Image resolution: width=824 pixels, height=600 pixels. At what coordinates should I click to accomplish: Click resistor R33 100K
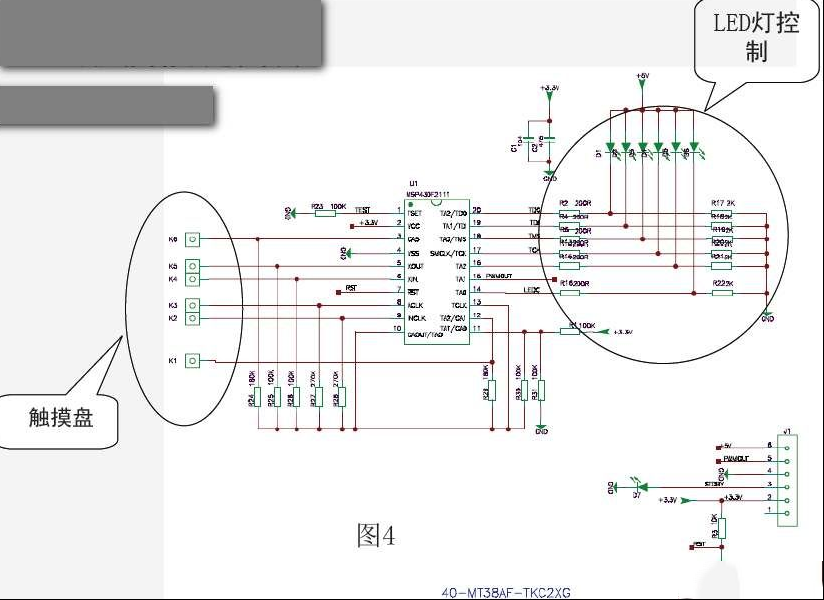tap(524, 390)
